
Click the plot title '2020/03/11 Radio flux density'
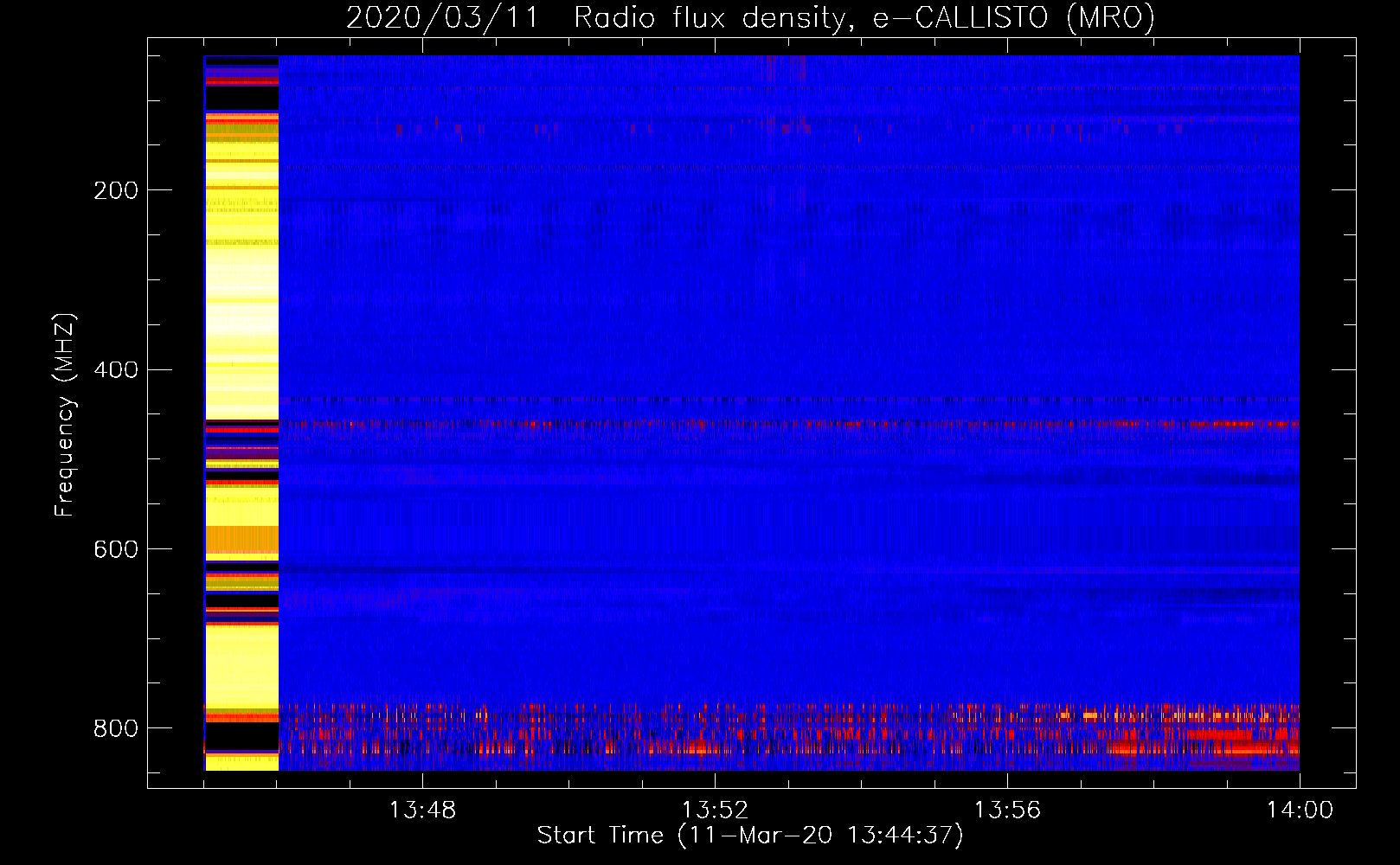(750, 18)
